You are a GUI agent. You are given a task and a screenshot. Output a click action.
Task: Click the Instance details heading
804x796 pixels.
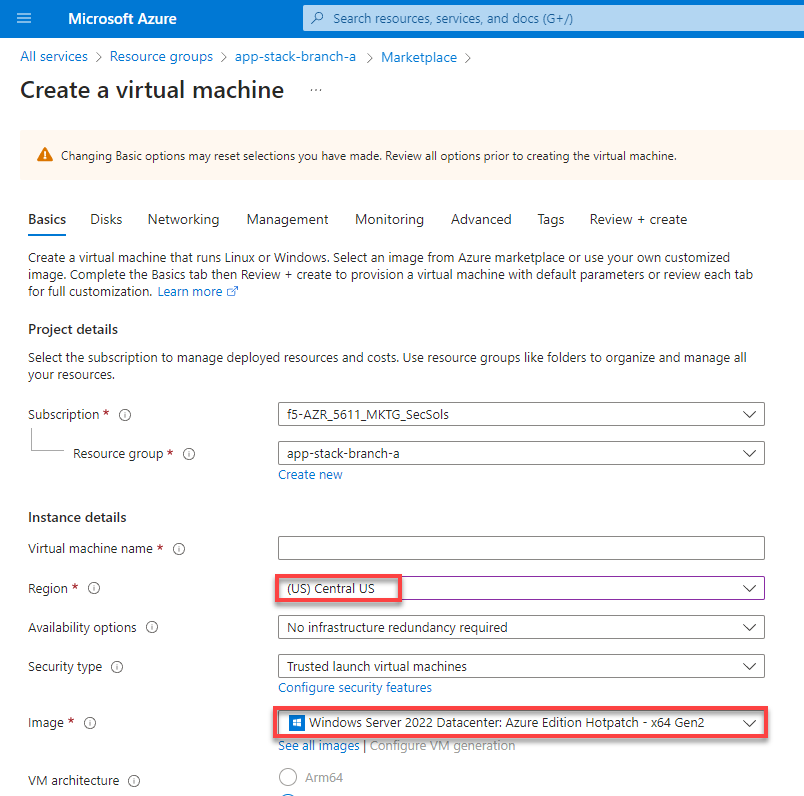(x=77, y=518)
